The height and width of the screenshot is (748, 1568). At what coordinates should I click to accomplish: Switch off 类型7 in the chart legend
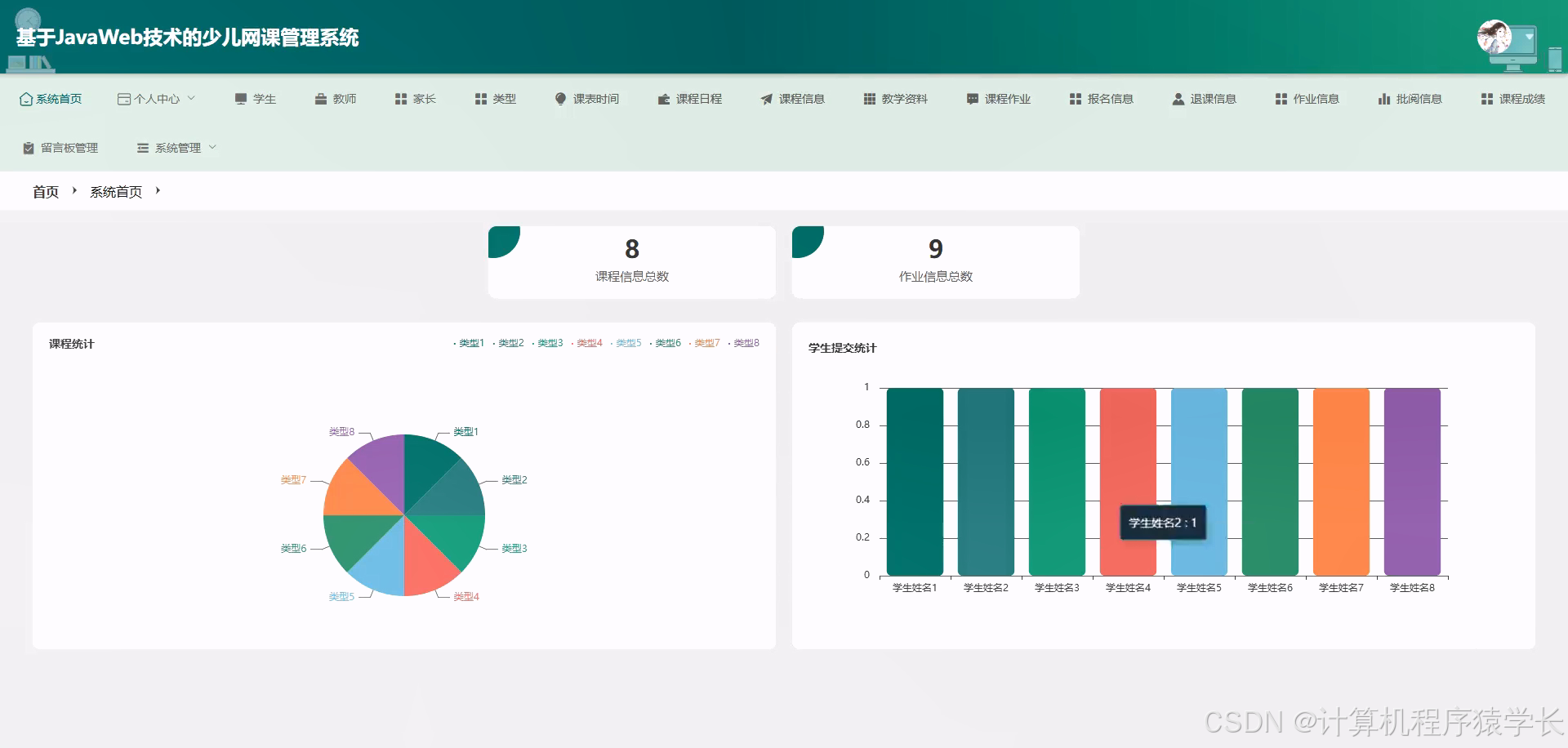click(x=704, y=343)
